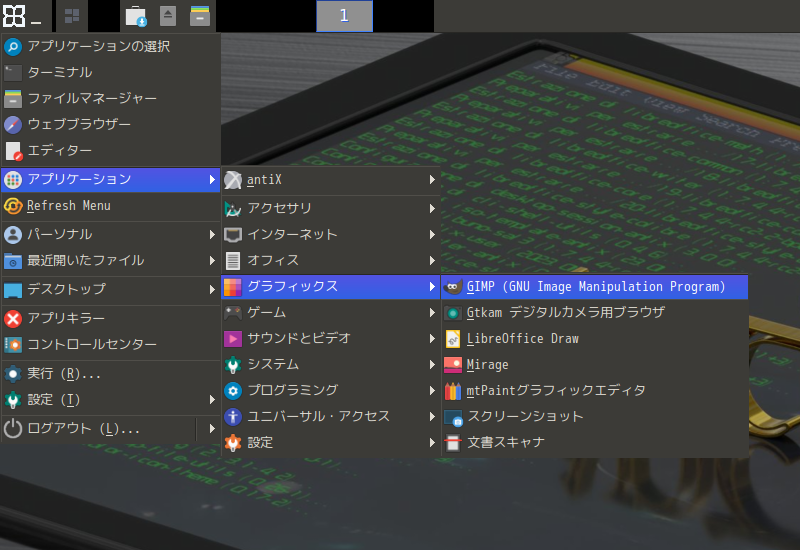Open the パーソナル submenu
Screen dimensions: 800x550
pyautogui.click(x=111, y=235)
